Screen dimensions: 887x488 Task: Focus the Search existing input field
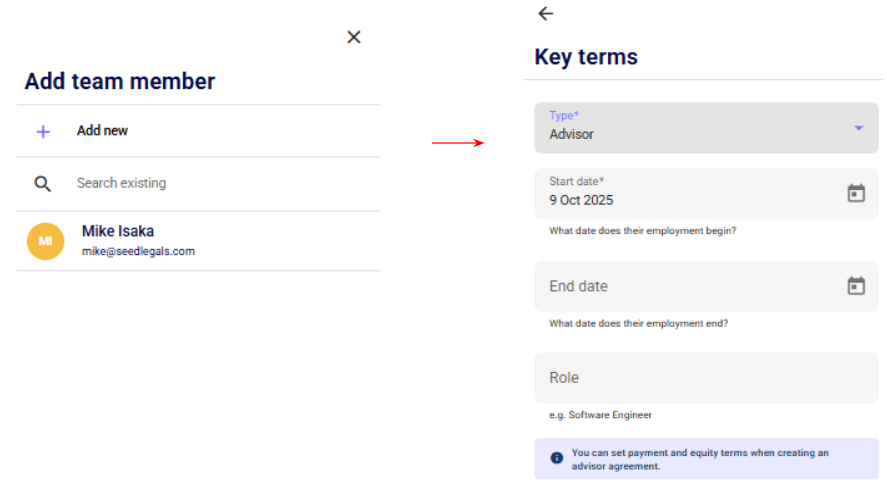click(200, 184)
